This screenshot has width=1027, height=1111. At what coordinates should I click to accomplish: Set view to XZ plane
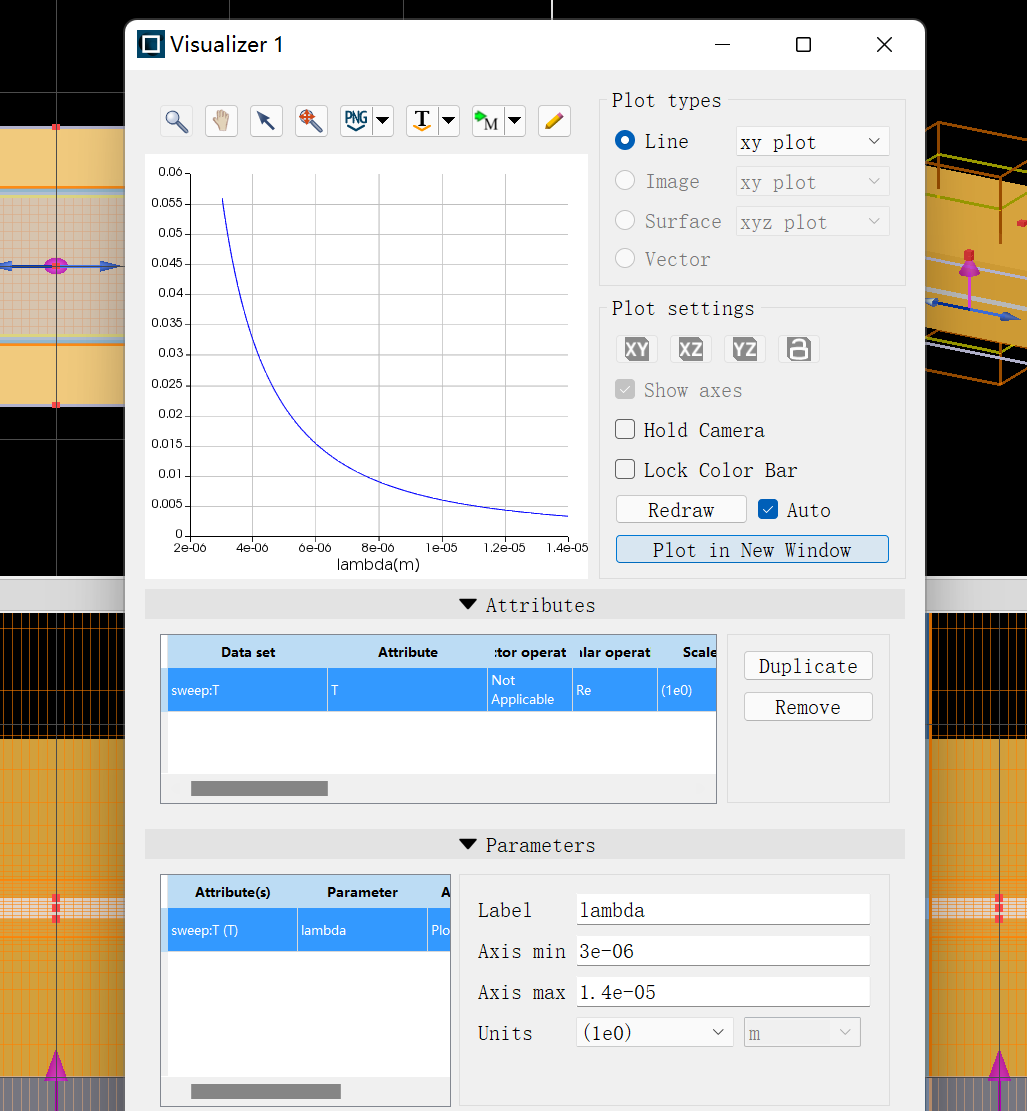tap(690, 349)
